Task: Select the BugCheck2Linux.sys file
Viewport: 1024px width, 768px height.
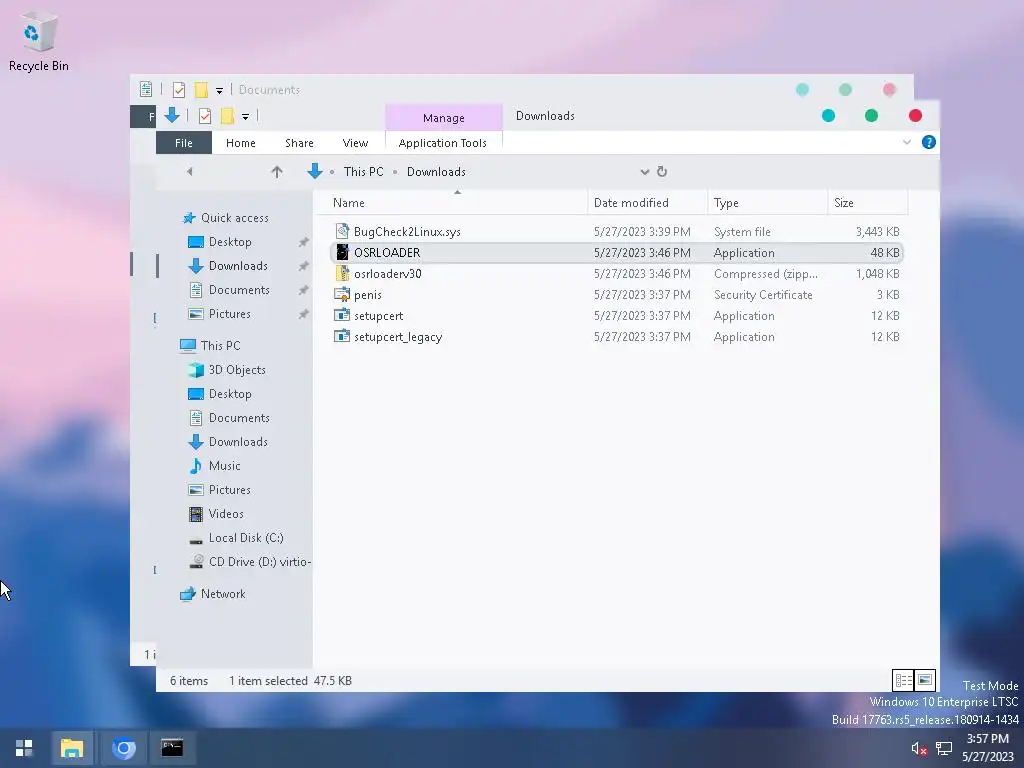Action: coord(617,232)
